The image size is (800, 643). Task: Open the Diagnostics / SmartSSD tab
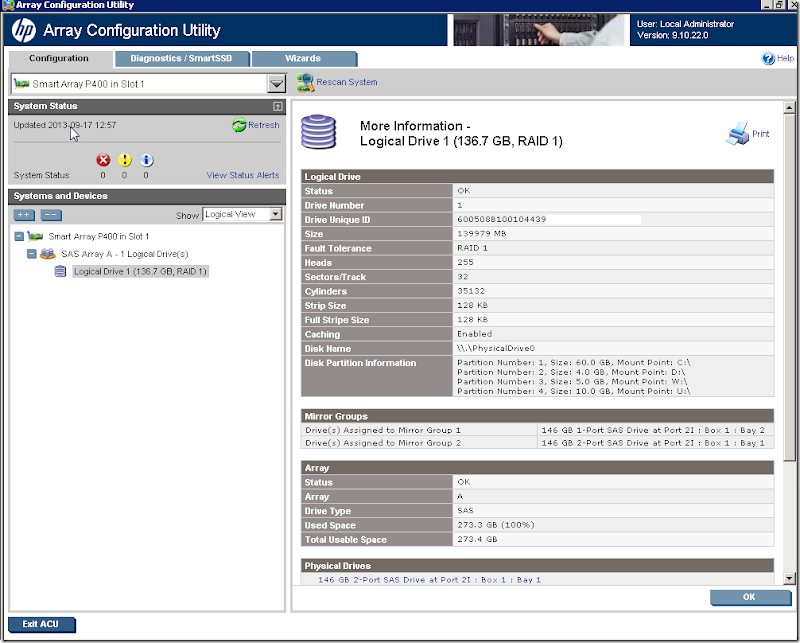click(182, 58)
